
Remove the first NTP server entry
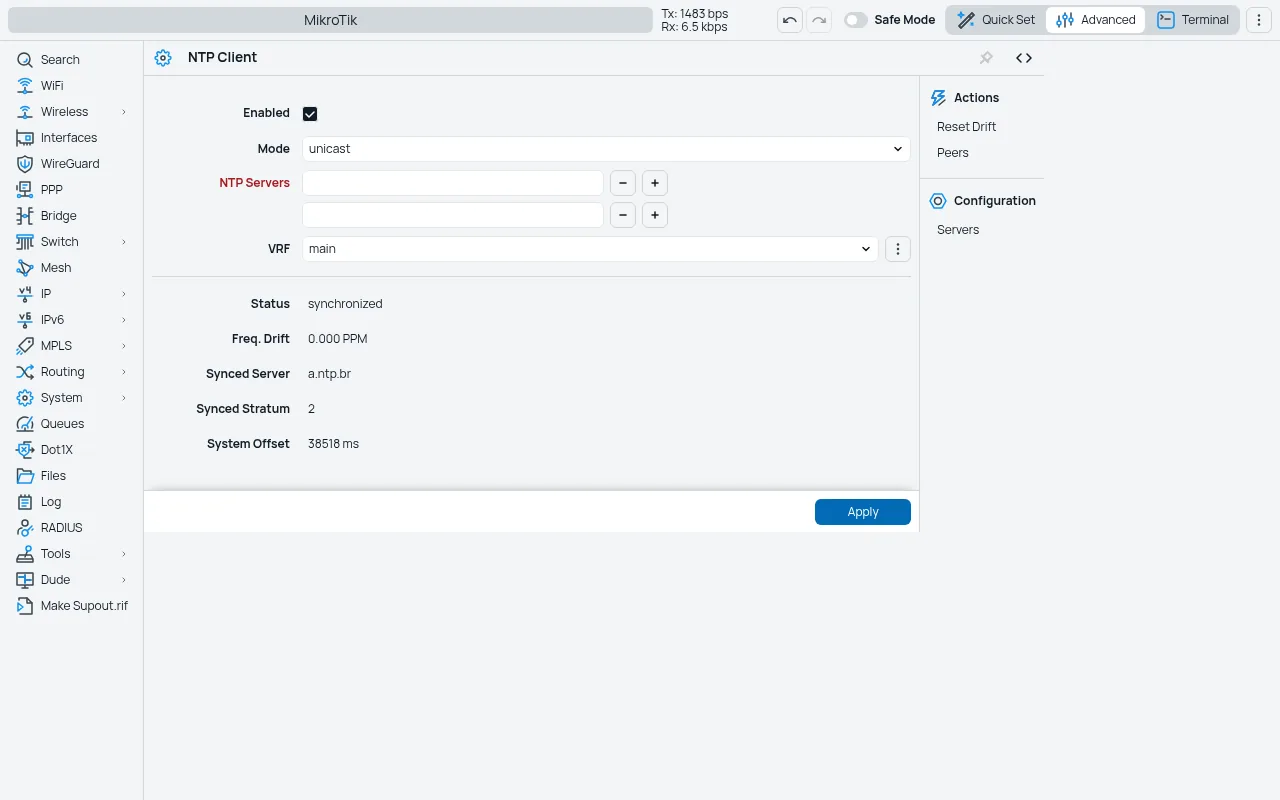[623, 183]
